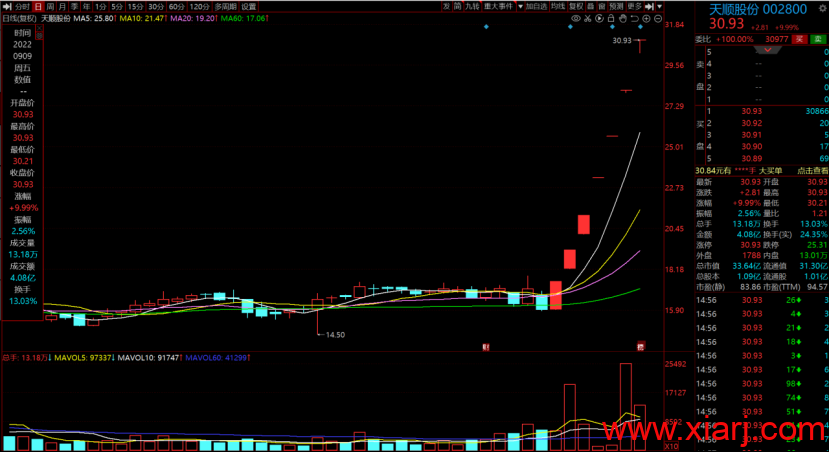829x452 pixels.
Task: Click the 榜 marker at chart bottom
Action: (640, 347)
